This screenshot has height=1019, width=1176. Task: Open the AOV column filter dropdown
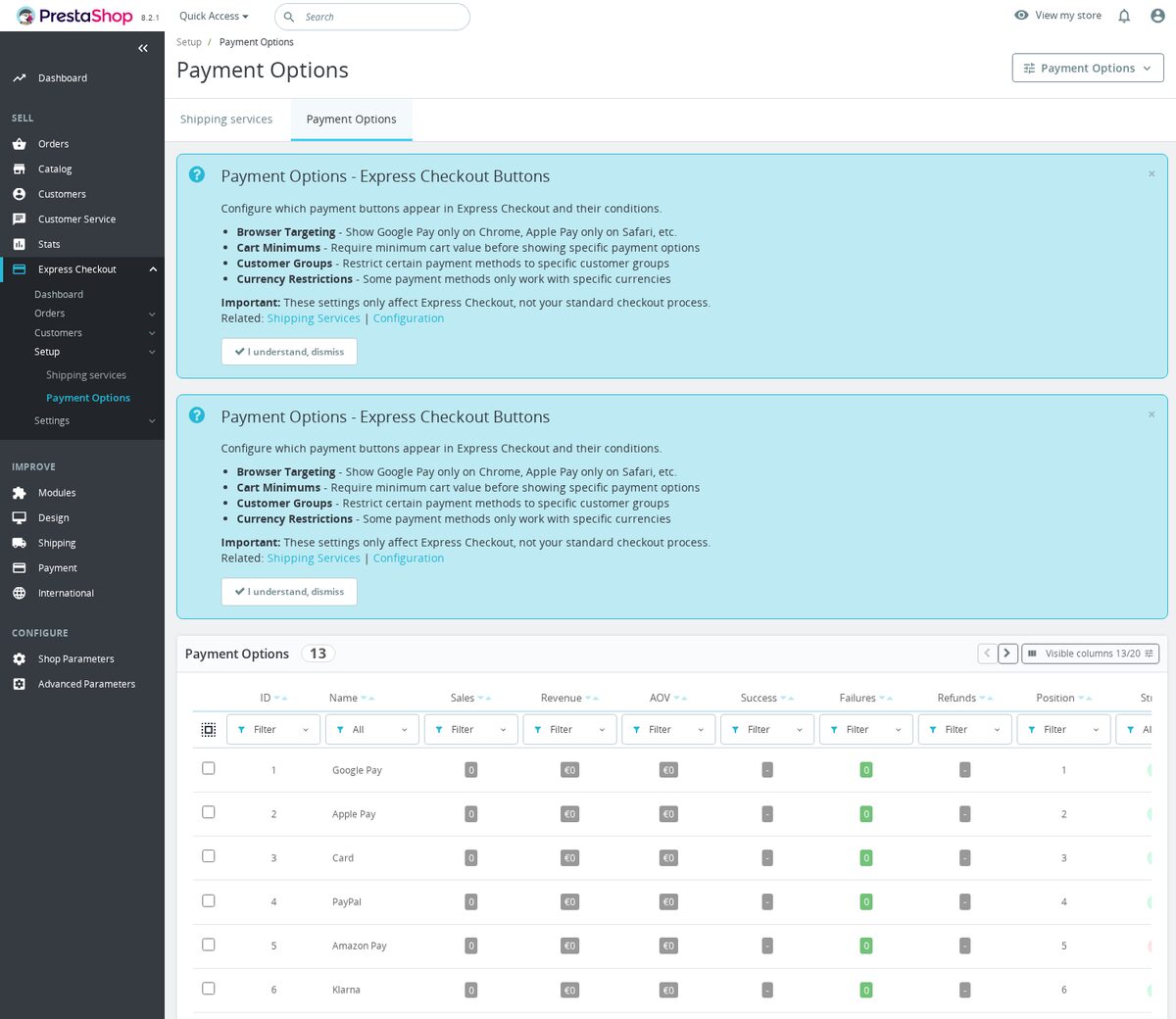(x=669, y=730)
